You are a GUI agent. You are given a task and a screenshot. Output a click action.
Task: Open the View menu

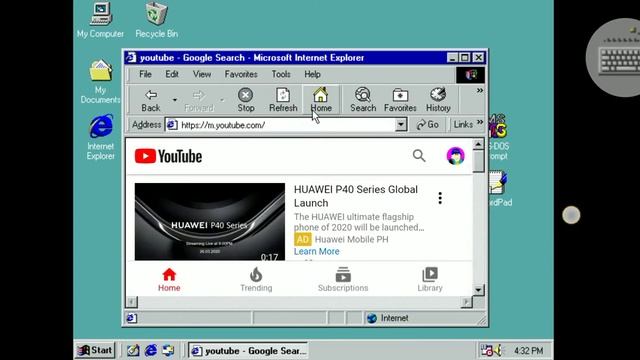(x=202, y=74)
